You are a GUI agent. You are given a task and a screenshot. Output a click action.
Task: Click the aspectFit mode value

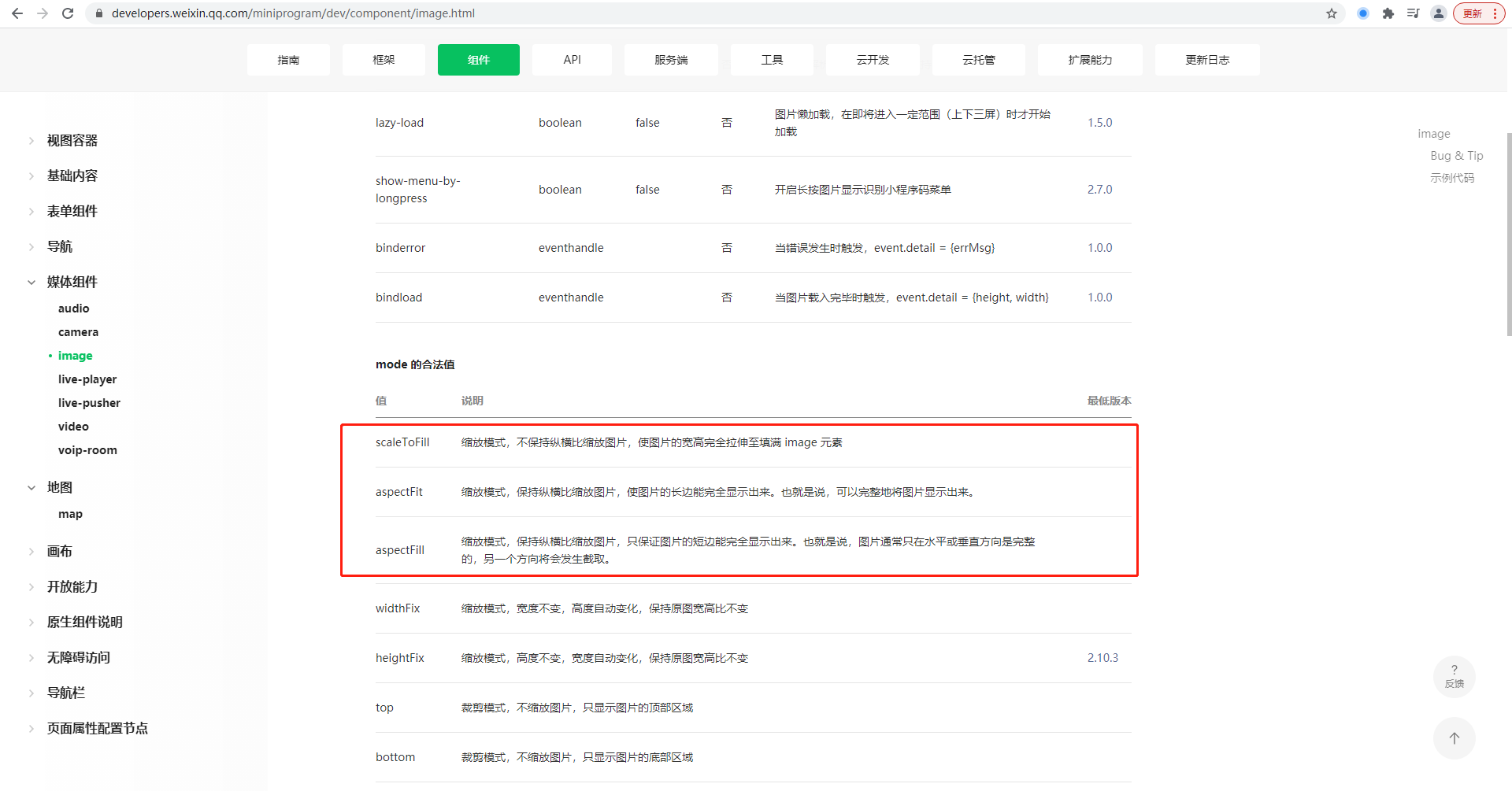pyautogui.click(x=398, y=492)
